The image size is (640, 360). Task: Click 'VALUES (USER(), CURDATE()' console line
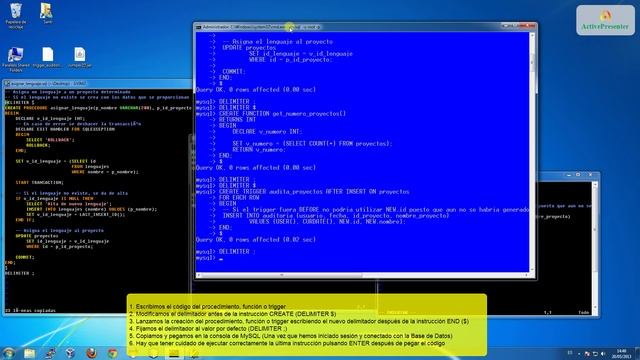[327, 222]
